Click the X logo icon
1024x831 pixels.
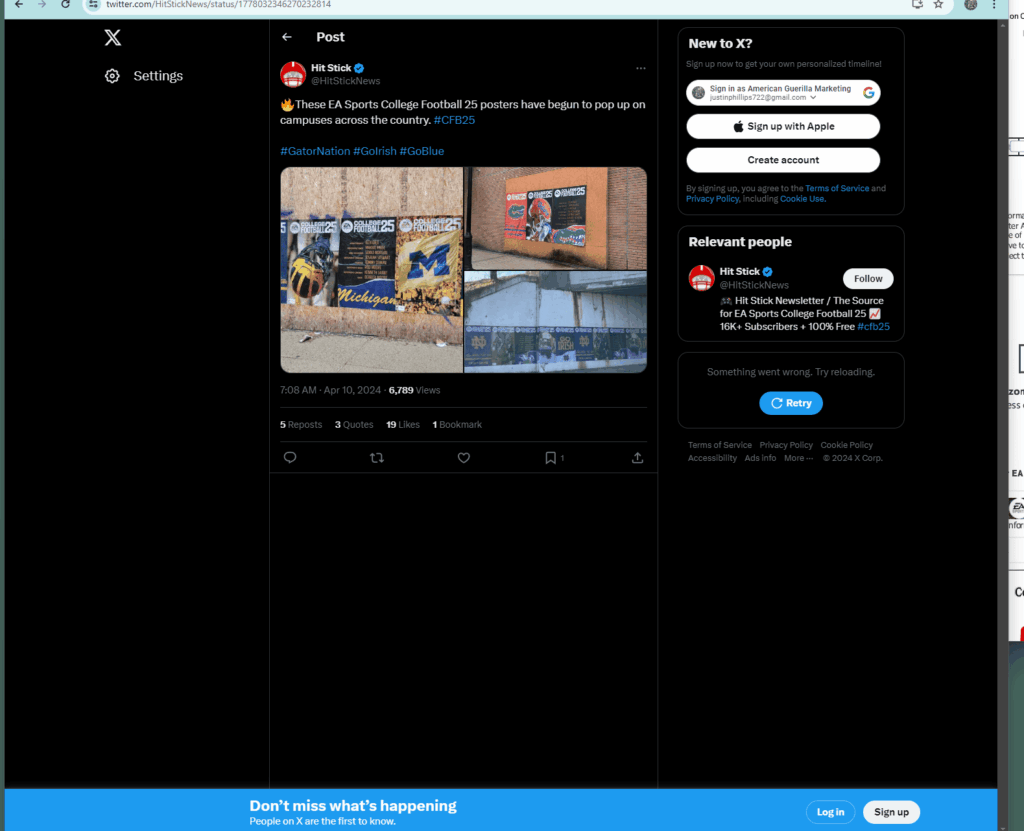click(113, 38)
